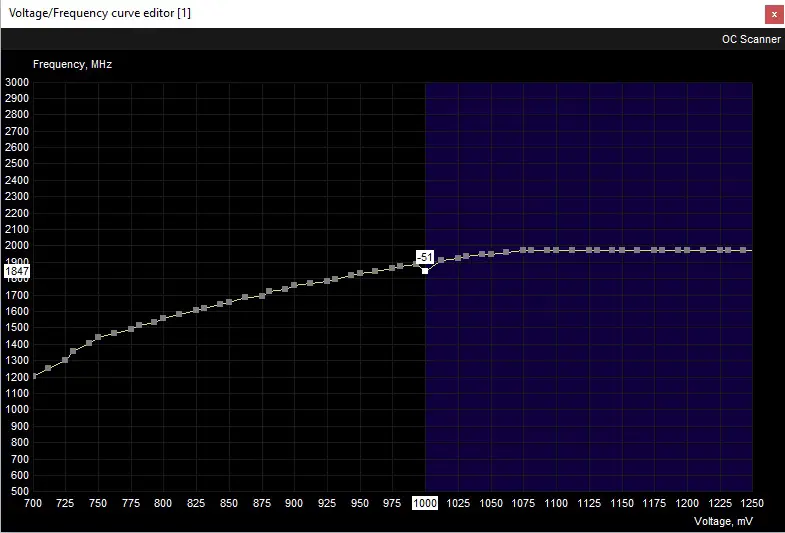Click the 'Voltage, mV' axis title
This screenshot has width=785, height=533.
click(x=723, y=521)
